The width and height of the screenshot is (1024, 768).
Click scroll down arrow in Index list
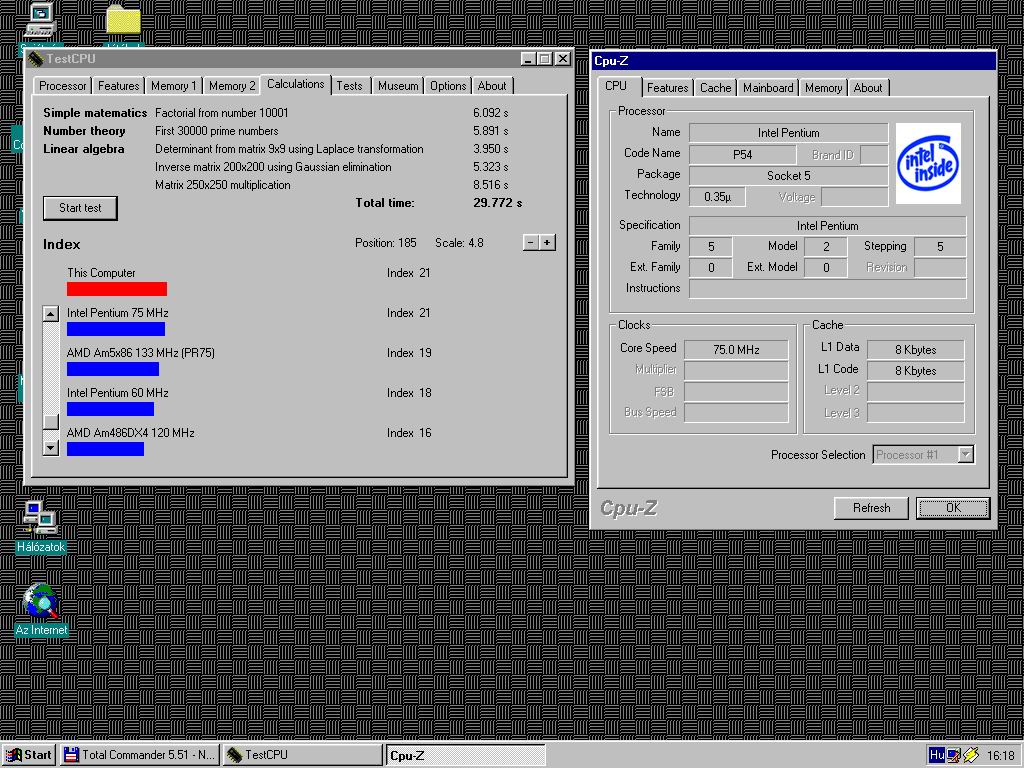pyautogui.click(x=51, y=447)
